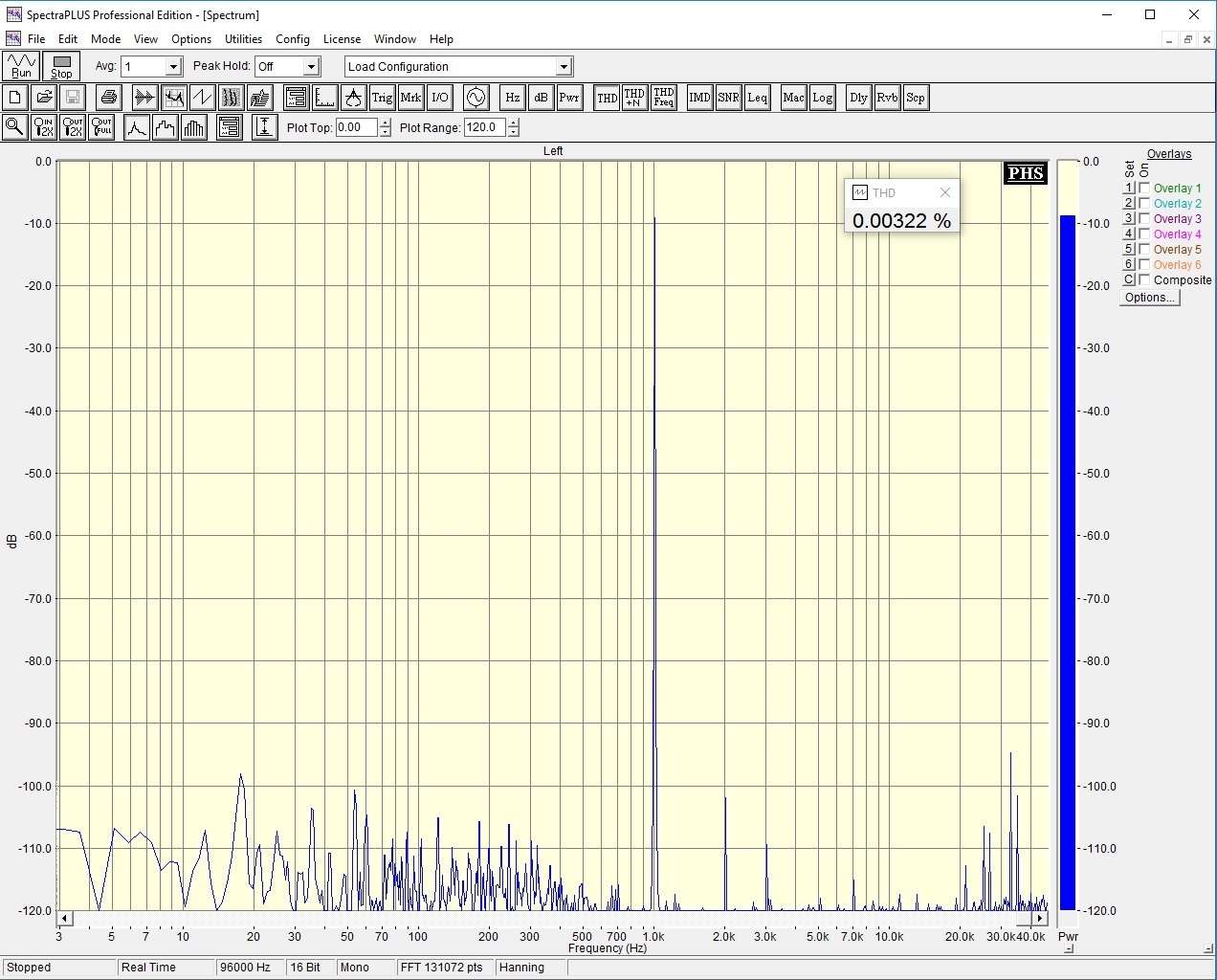Click the Stop analyzer button
This screenshot has height=980, width=1217.
click(61, 66)
